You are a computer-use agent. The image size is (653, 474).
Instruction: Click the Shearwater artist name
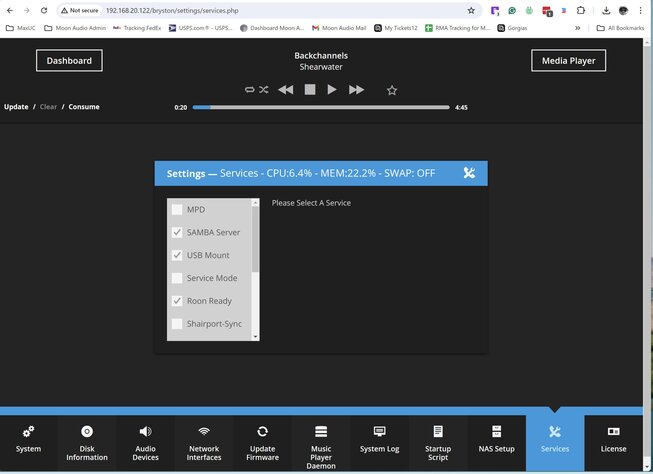click(x=321, y=67)
